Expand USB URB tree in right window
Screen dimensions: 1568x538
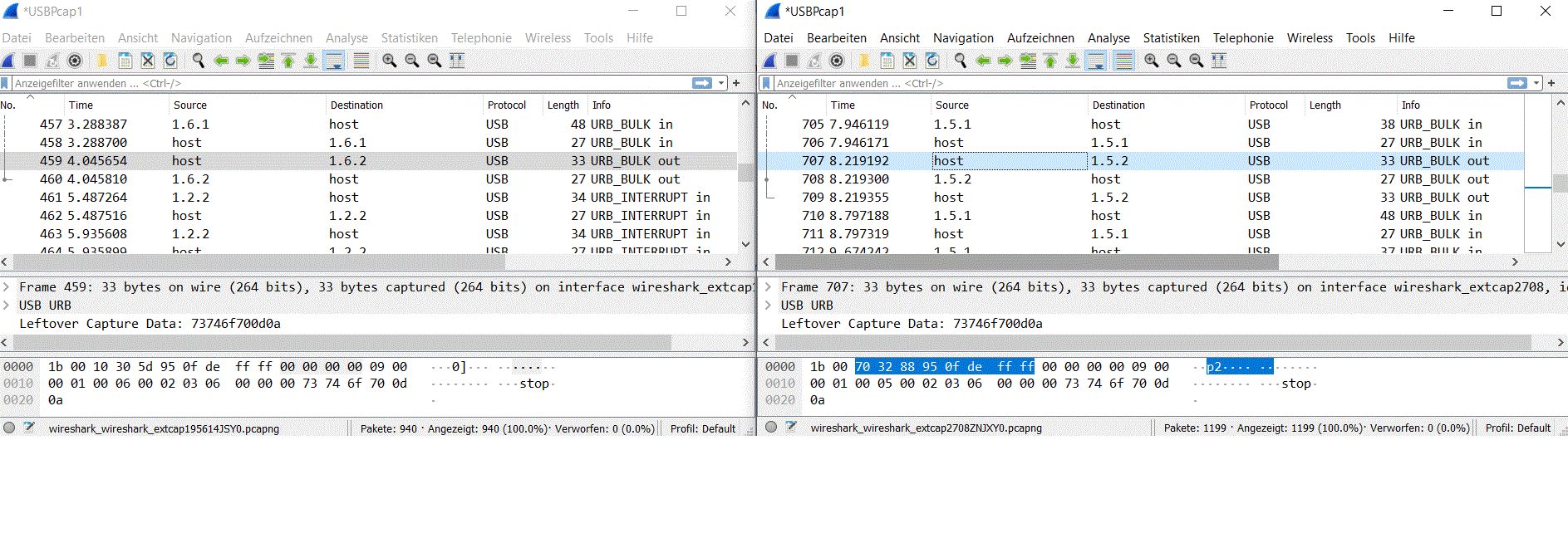(x=769, y=306)
